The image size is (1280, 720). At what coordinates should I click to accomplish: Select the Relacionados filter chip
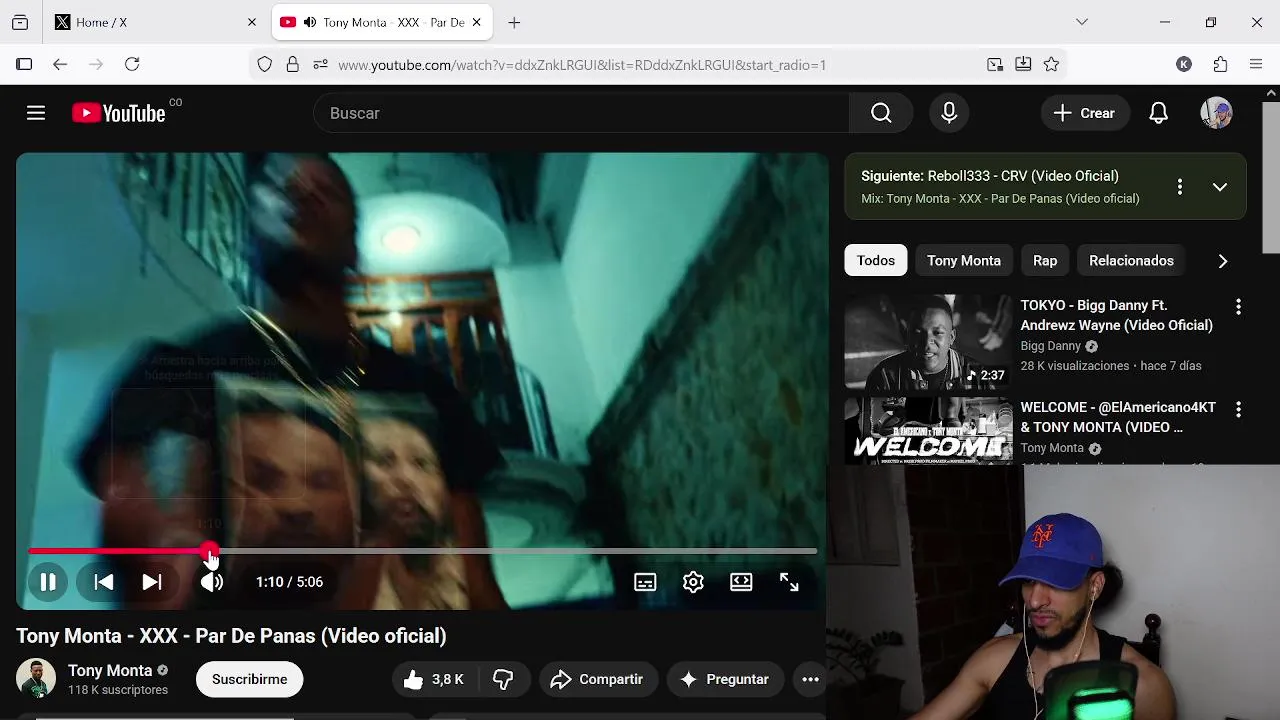(1131, 260)
